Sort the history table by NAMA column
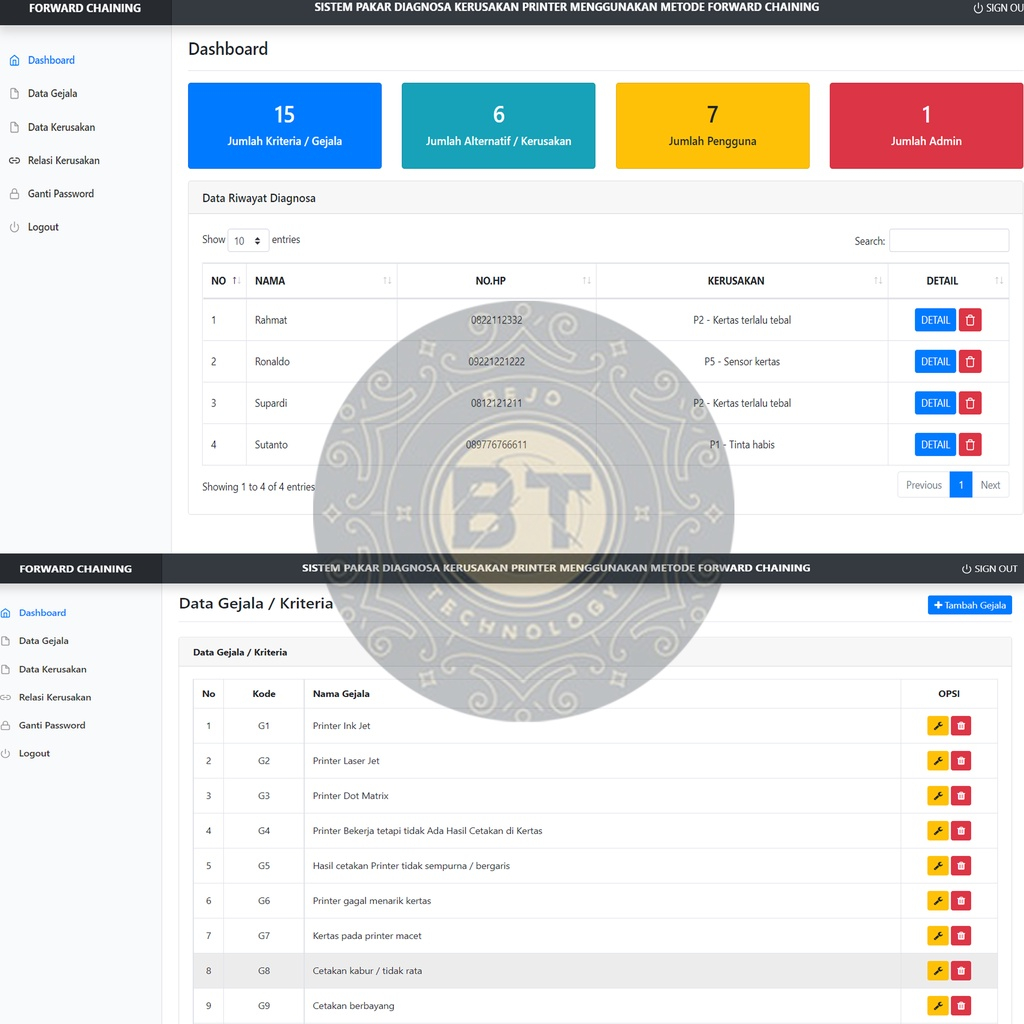1024x1024 pixels. tap(320, 281)
